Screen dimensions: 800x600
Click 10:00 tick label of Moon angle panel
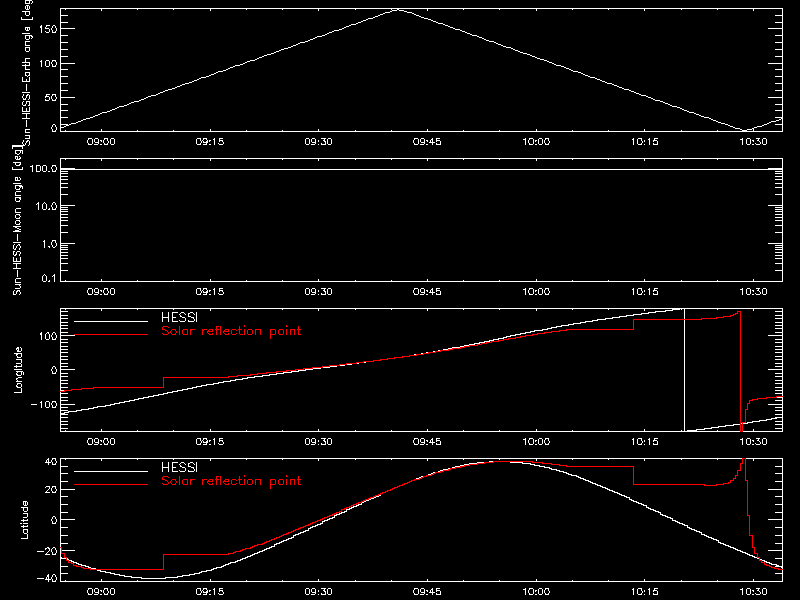[536, 292]
